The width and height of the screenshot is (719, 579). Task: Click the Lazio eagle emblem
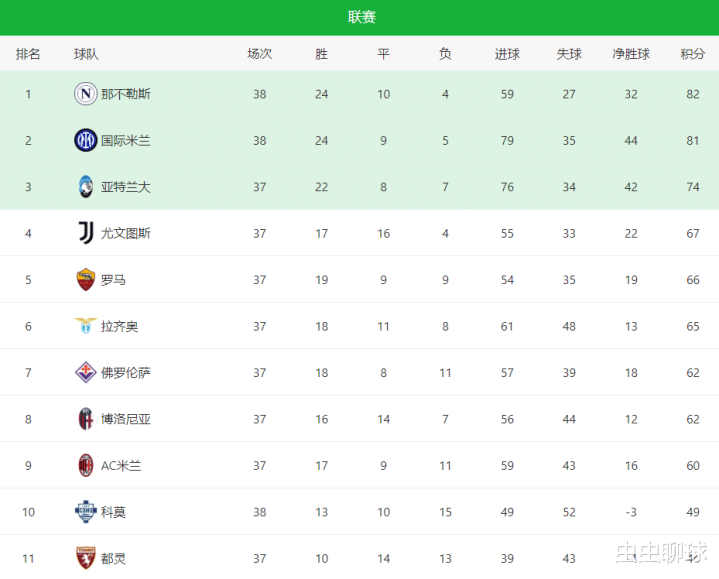(x=86, y=326)
